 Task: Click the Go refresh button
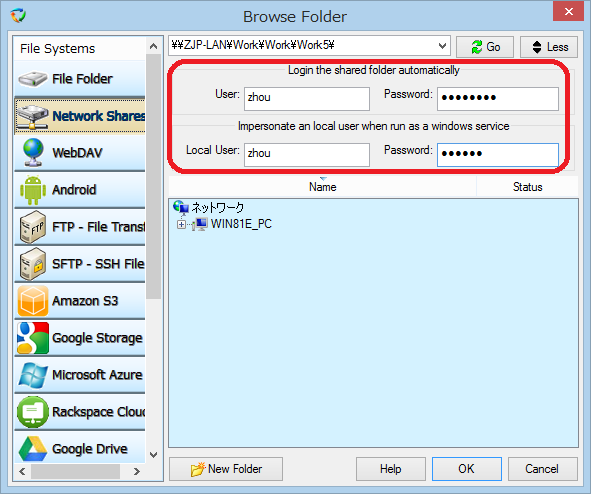pos(485,47)
